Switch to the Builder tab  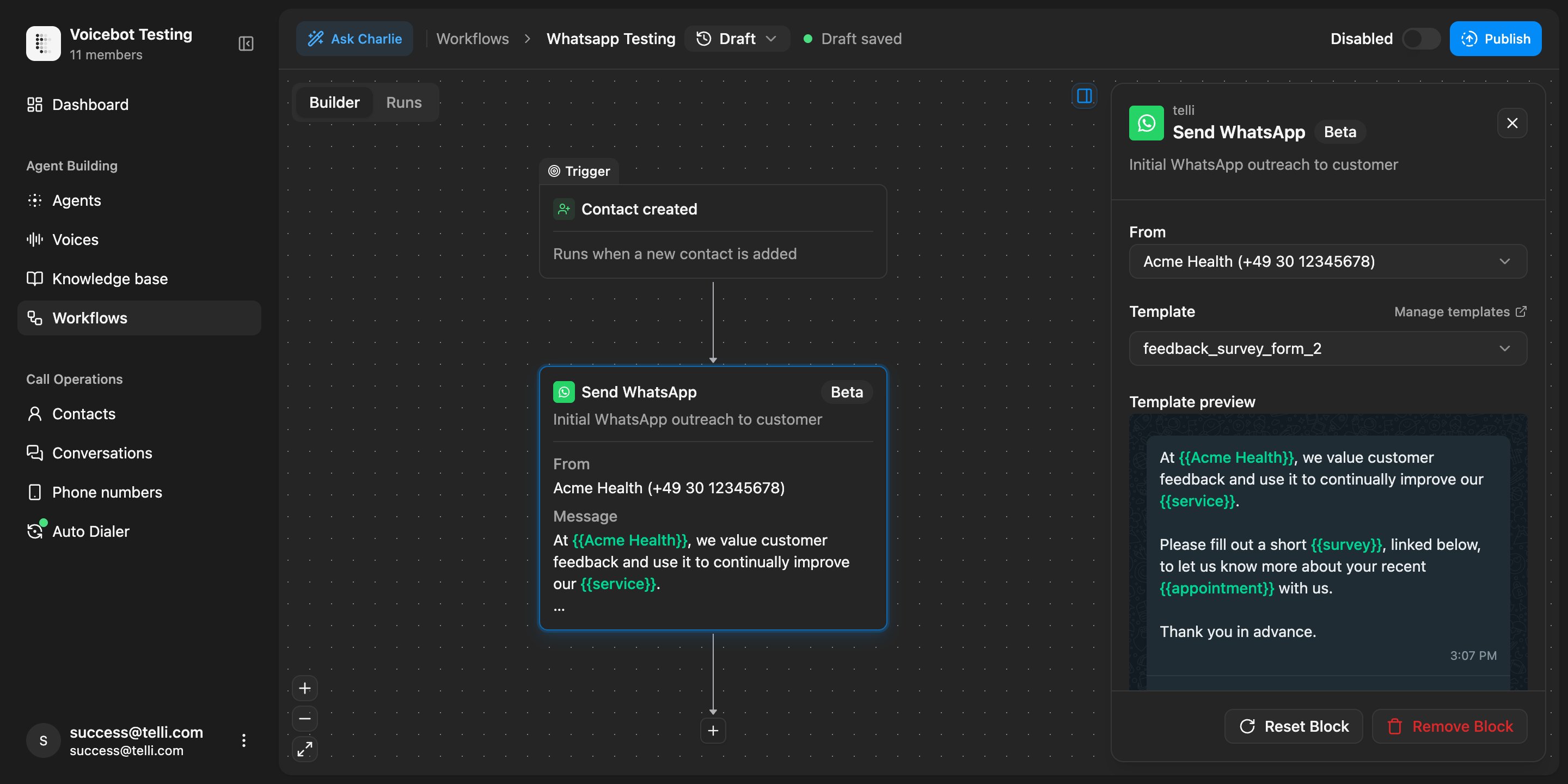point(334,102)
